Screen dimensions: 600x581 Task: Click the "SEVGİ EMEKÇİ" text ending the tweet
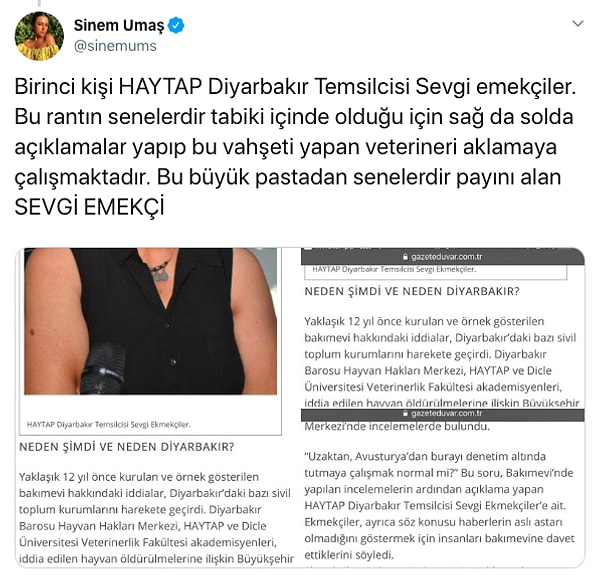[x=90, y=206]
